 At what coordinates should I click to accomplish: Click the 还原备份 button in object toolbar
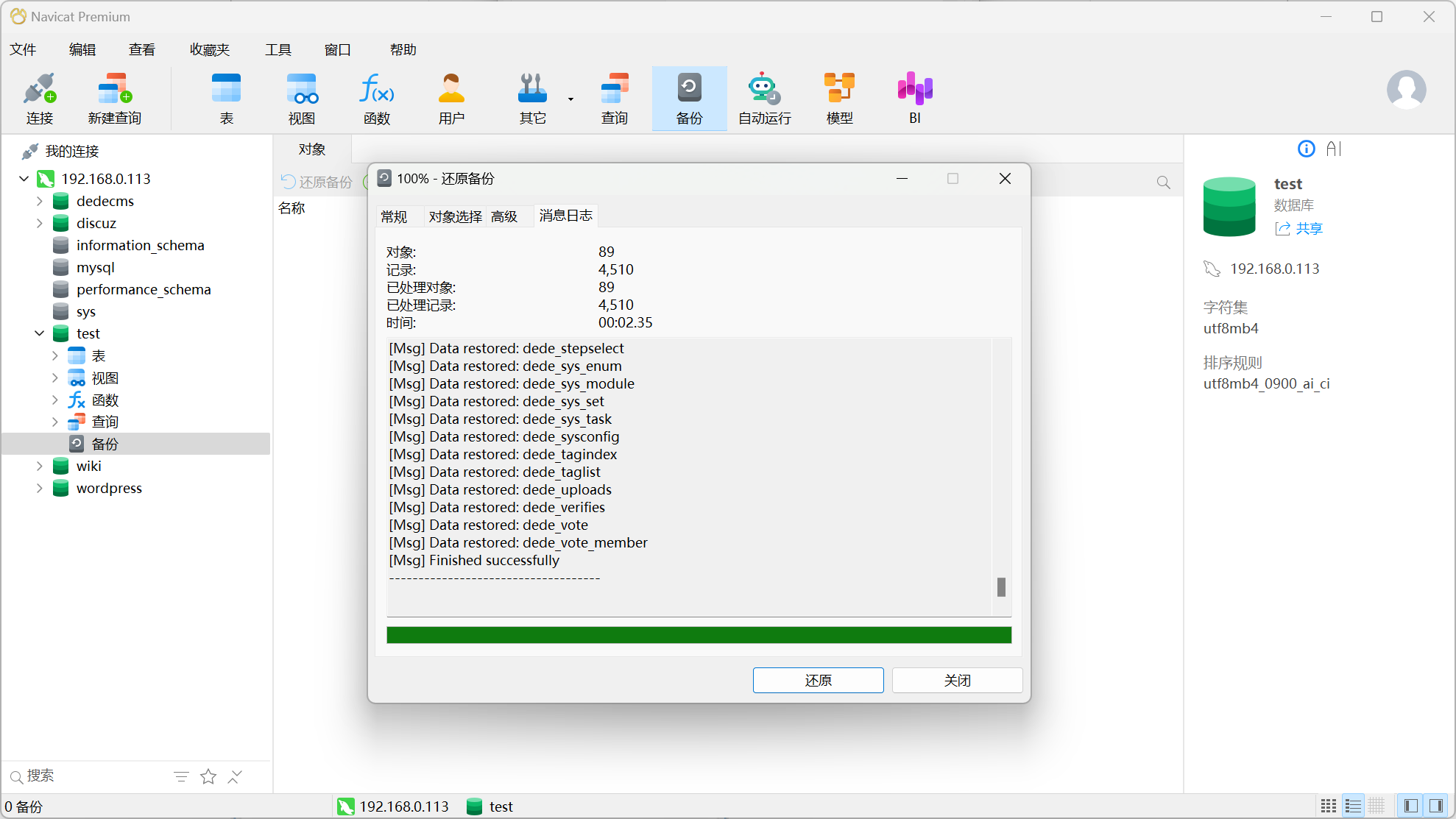pos(317,182)
